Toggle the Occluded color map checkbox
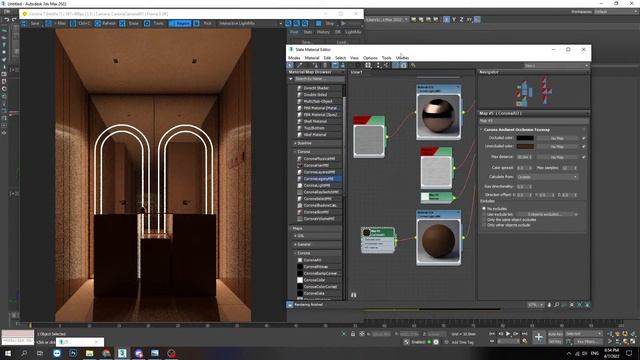 (584, 138)
